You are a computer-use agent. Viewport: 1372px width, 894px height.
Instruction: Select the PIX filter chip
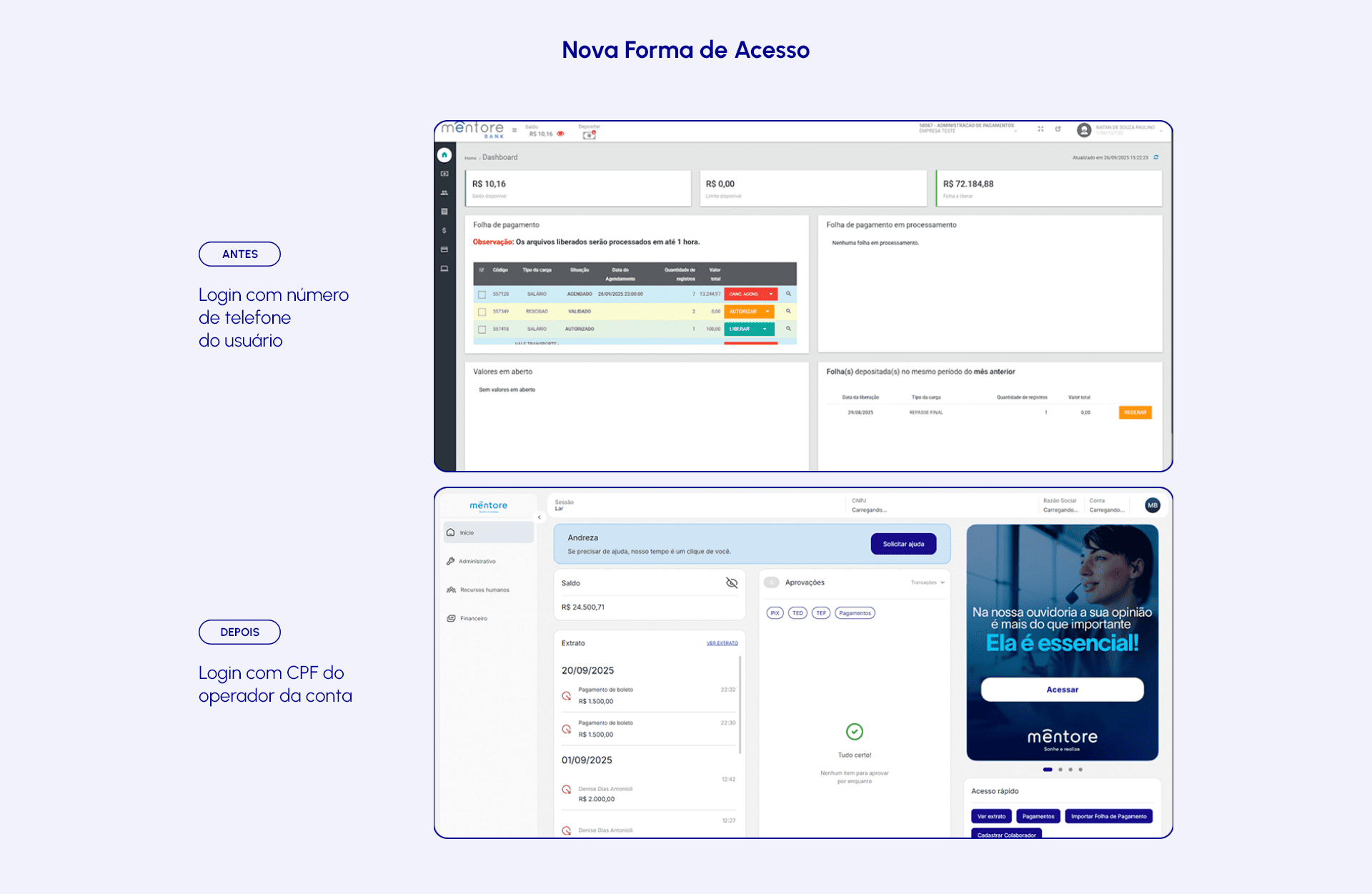775,613
